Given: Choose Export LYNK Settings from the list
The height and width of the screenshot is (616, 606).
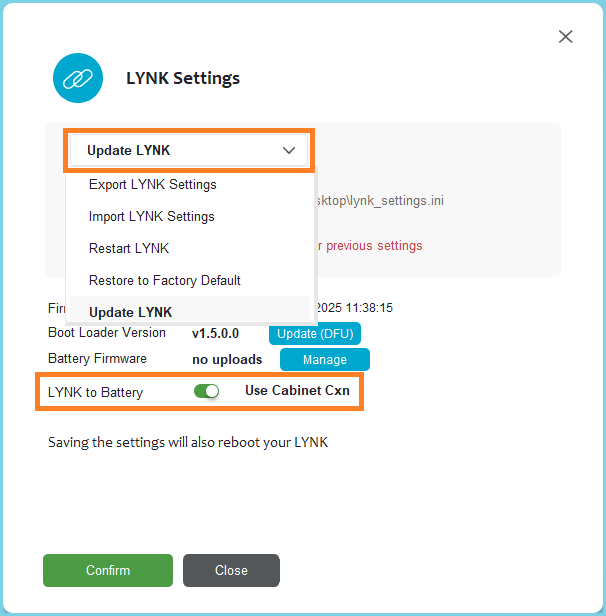Looking at the screenshot, I should point(152,184).
